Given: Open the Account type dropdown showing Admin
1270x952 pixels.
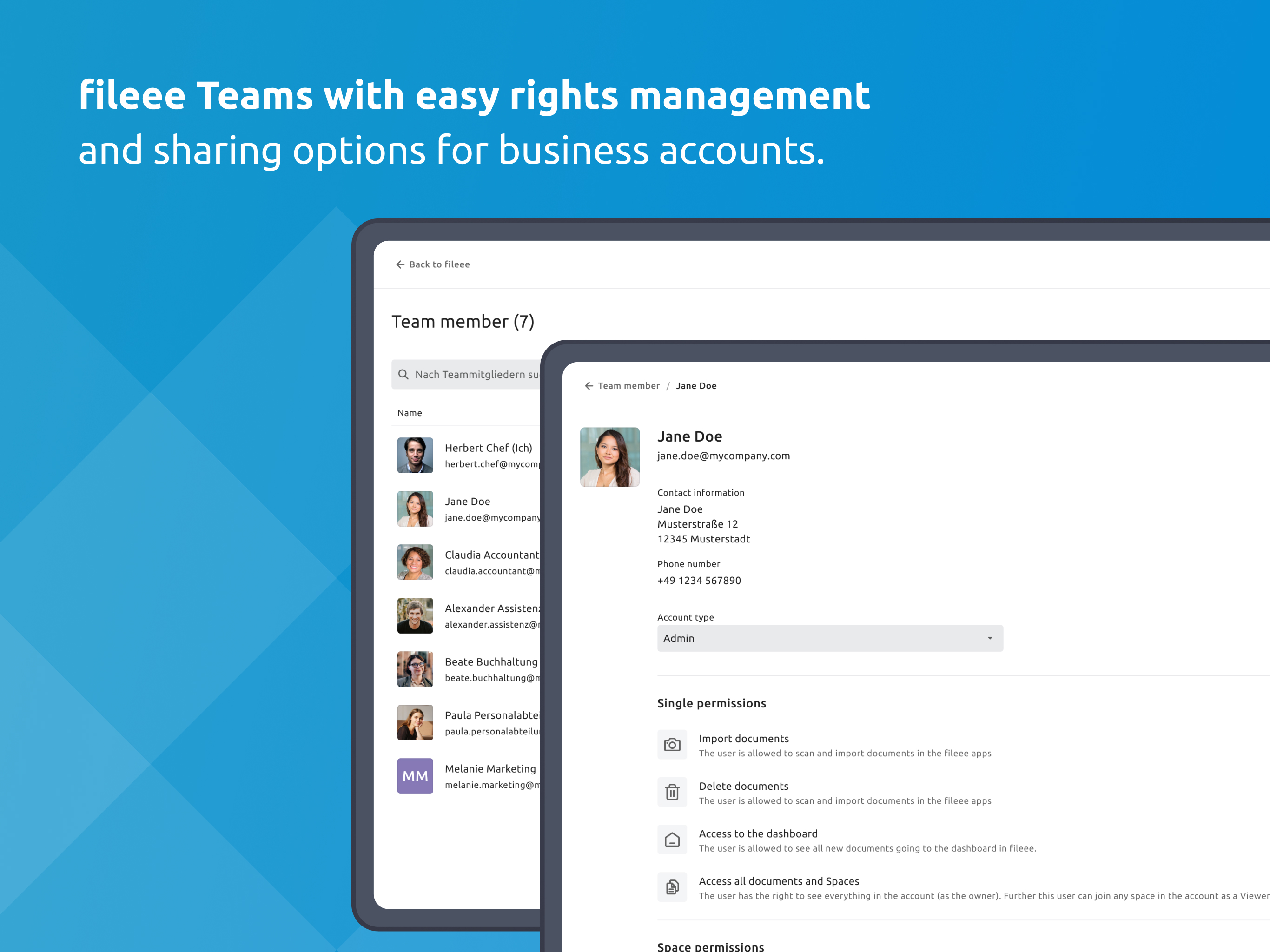Looking at the screenshot, I should pyautogui.click(x=830, y=639).
